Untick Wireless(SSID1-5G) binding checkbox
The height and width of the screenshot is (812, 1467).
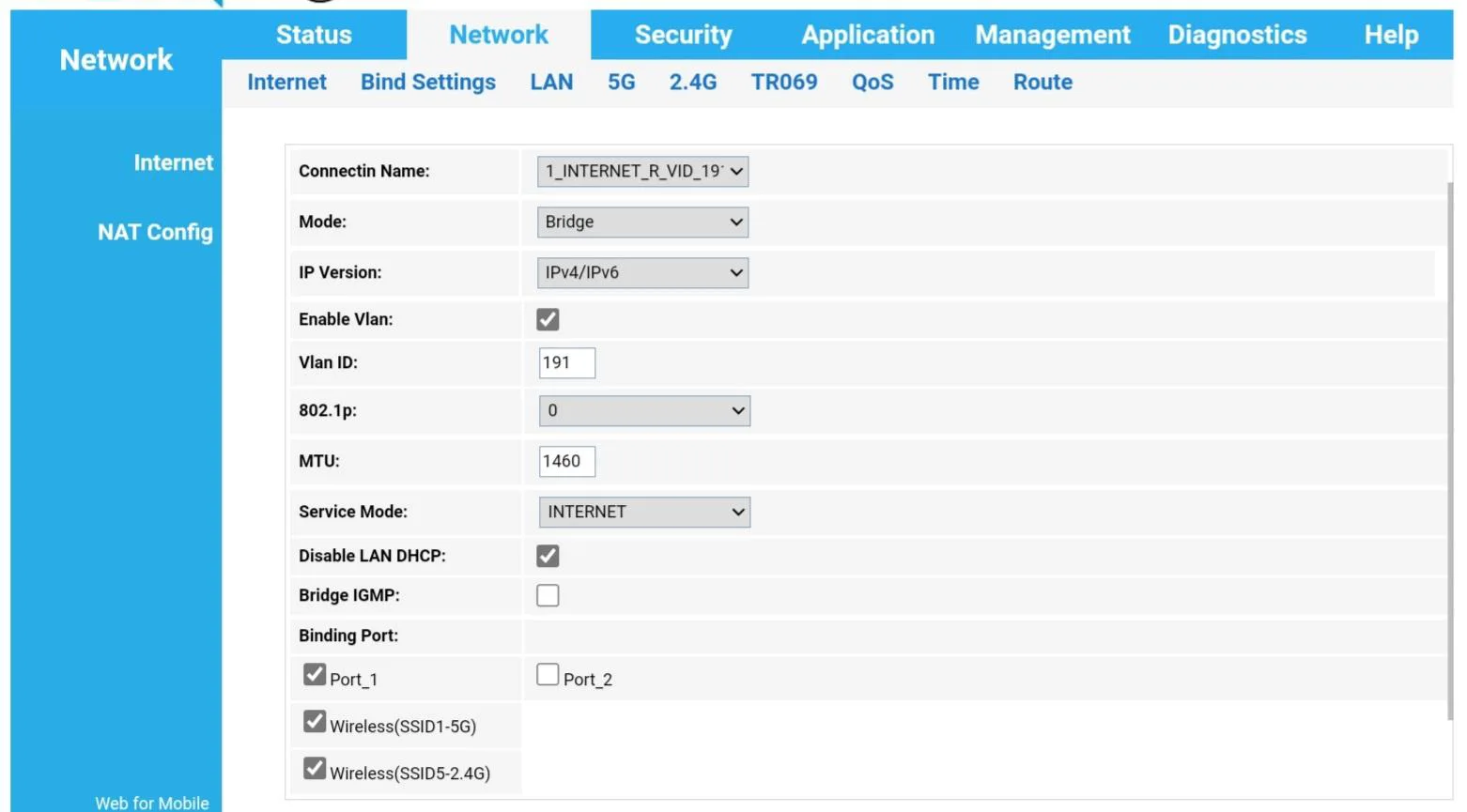pyautogui.click(x=315, y=722)
